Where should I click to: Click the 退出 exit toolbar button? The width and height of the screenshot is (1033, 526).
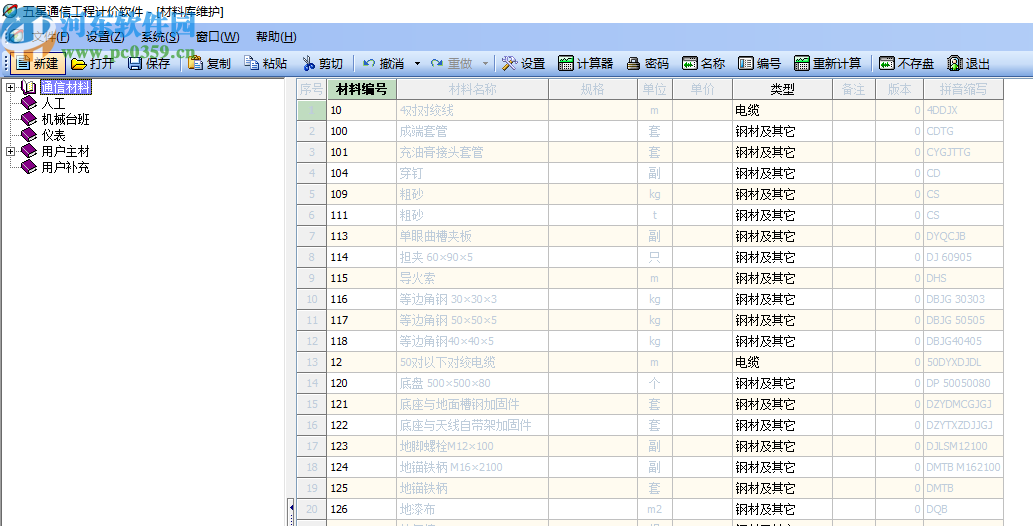(x=968, y=63)
